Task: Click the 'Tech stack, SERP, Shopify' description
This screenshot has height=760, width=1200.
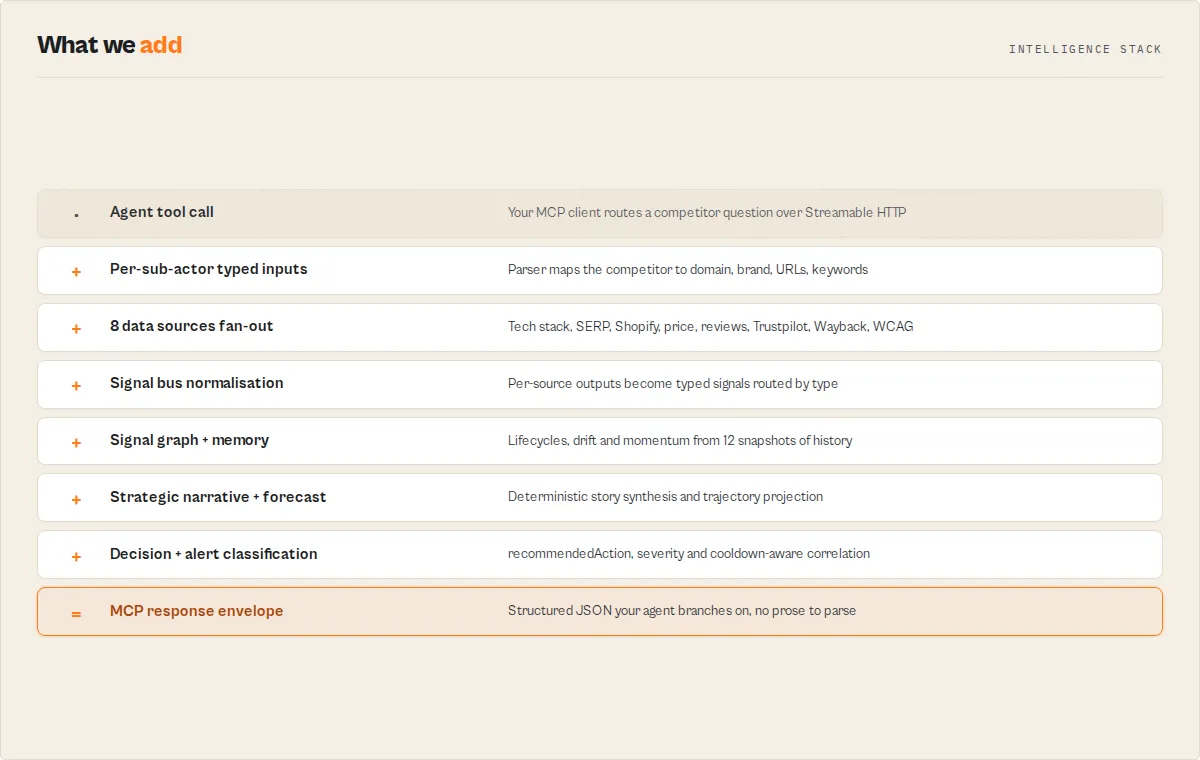Action: 710,326
